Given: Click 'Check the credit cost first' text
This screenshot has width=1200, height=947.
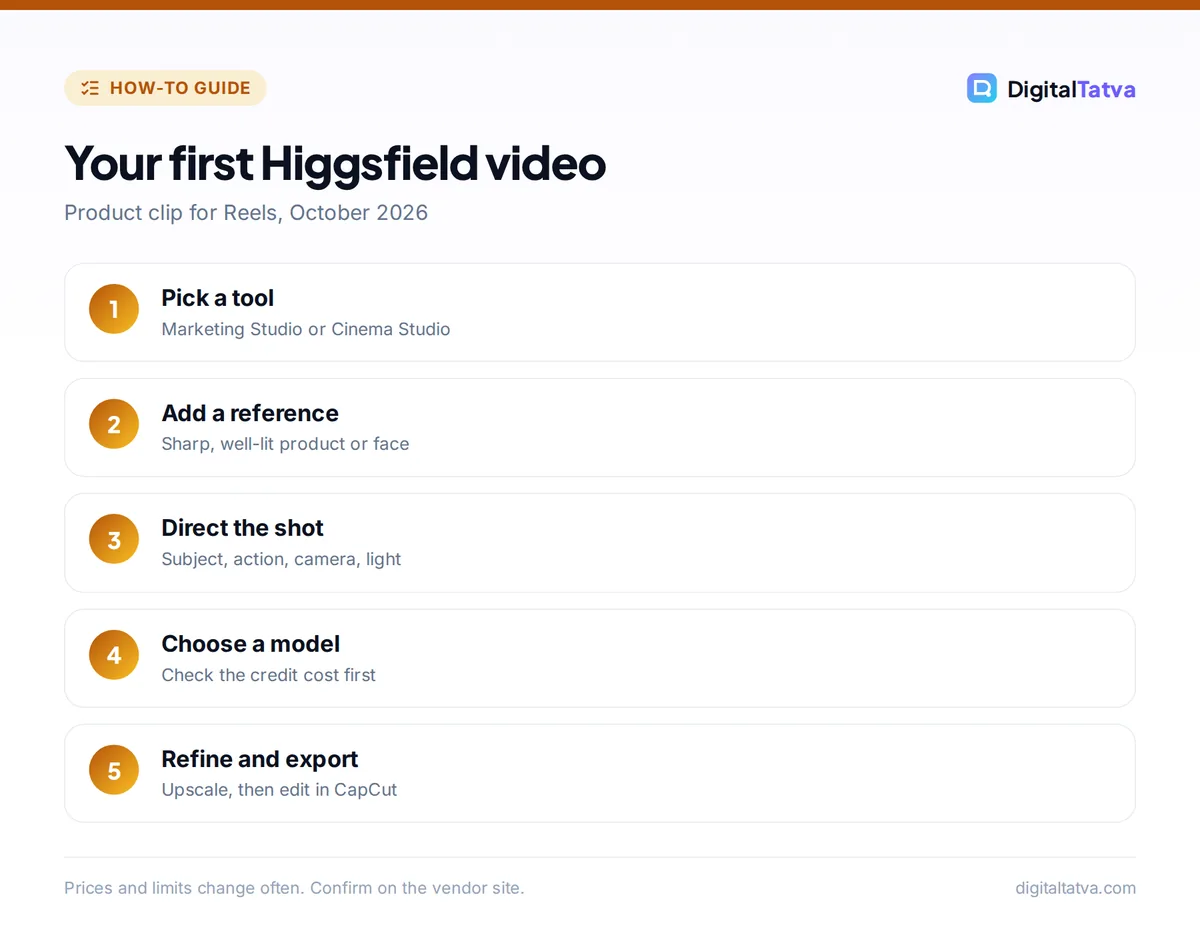Looking at the screenshot, I should click(269, 675).
